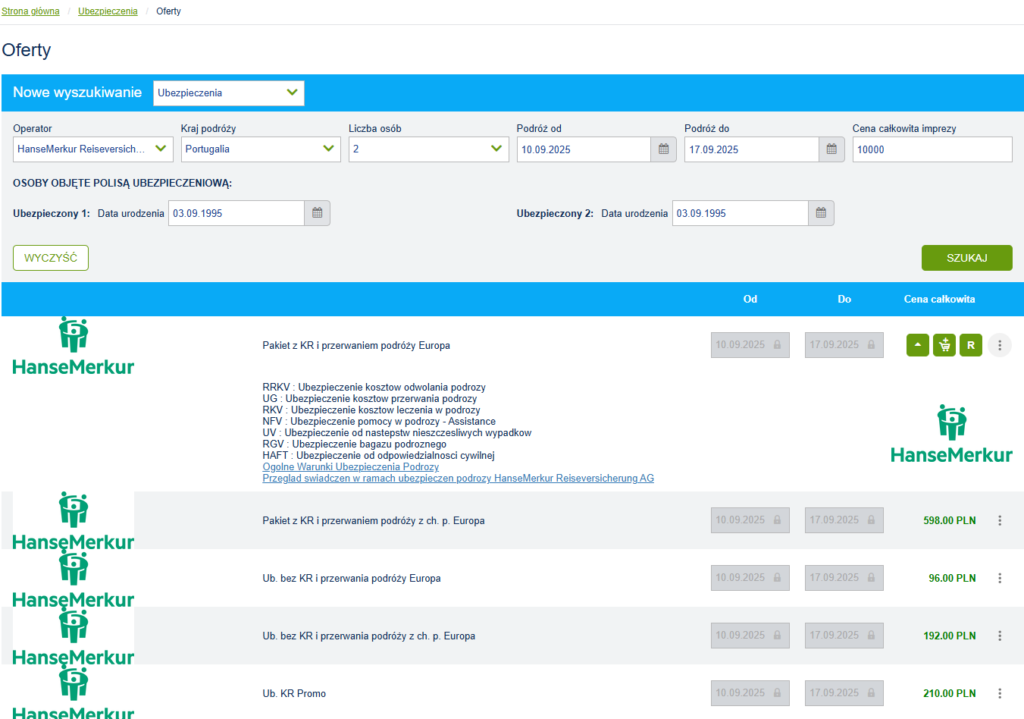1024x719 pixels.
Task: Open more options for 598.00 PLN offer
Action: click(1000, 520)
